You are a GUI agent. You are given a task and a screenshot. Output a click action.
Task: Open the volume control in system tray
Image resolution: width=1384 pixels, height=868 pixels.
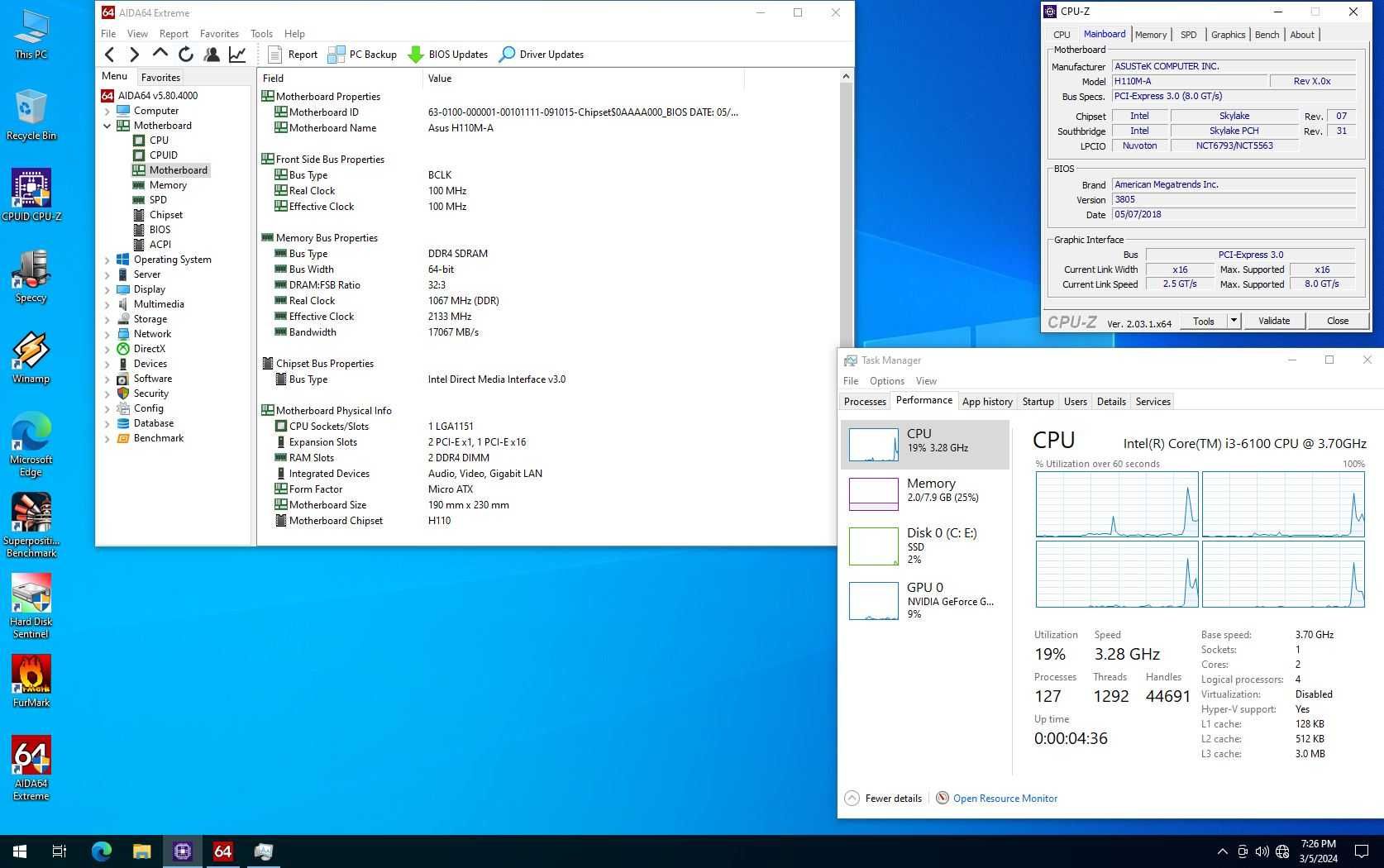1262,851
